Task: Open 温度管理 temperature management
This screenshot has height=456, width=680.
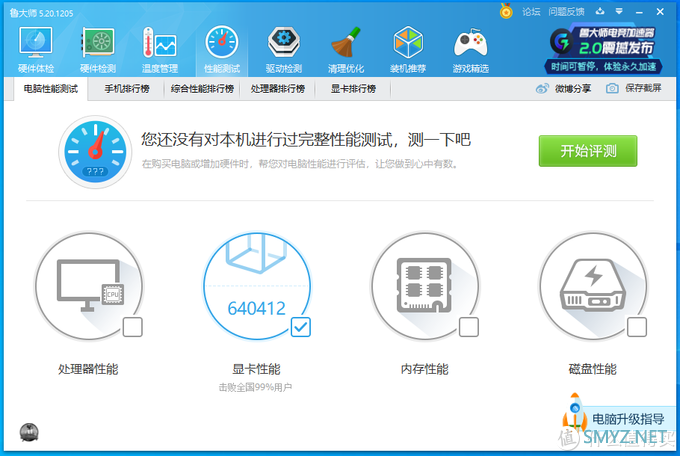Action: tap(160, 49)
